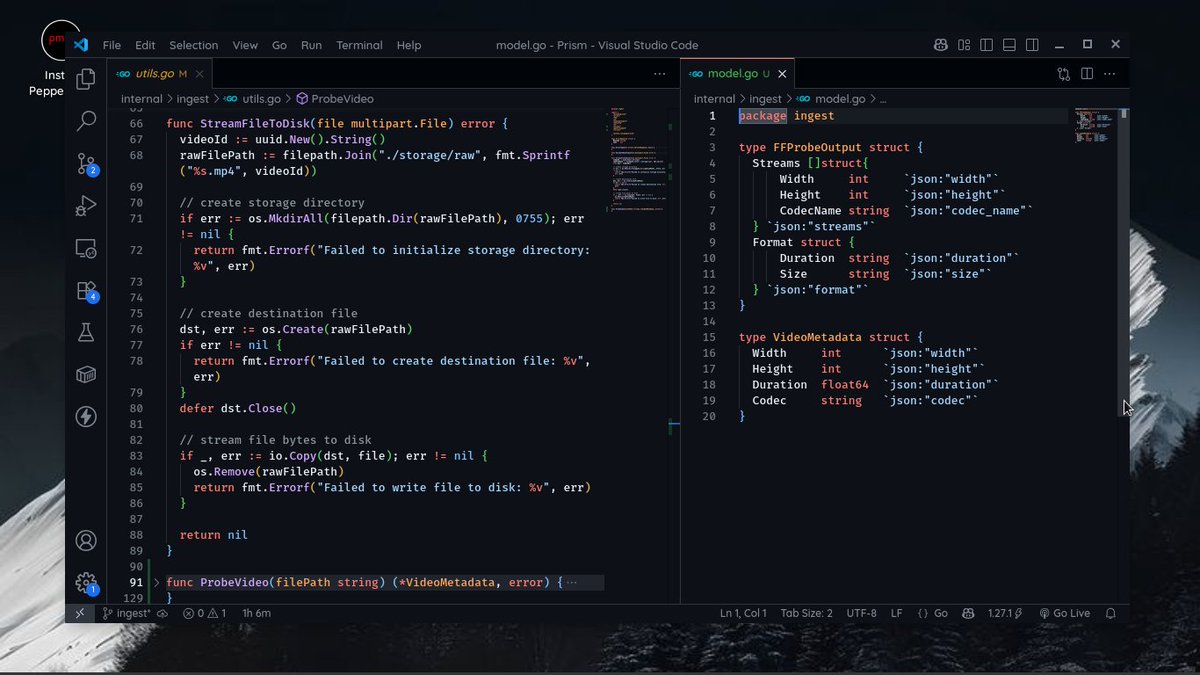This screenshot has height=675, width=1200.
Task: Change indentation via Tab Size: 2
Action: click(x=806, y=613)
